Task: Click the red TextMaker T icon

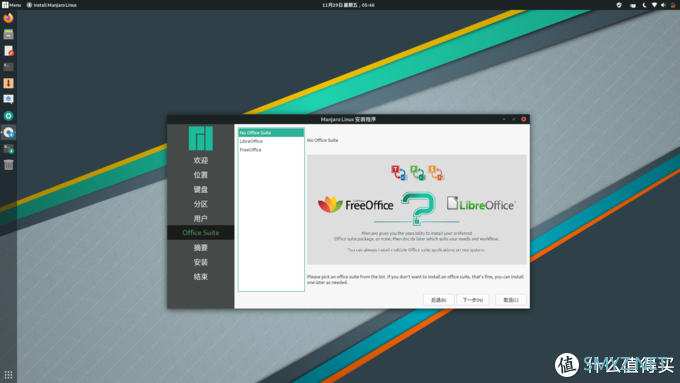Action: [x=399, y=173]
